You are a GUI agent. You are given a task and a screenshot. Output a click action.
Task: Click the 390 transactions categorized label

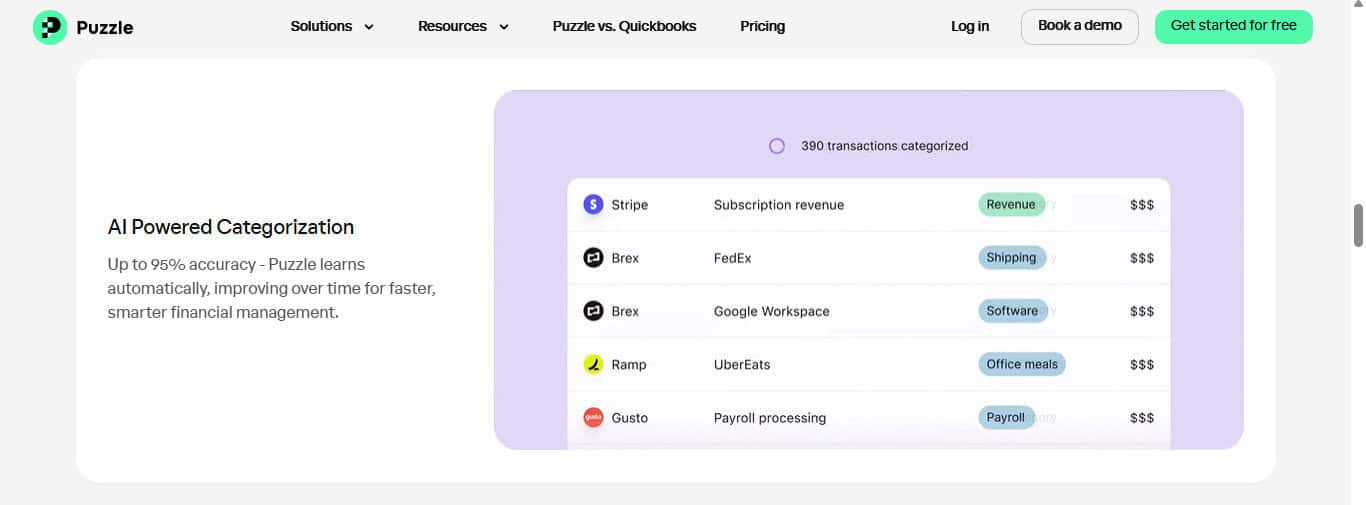tap(885, 146)
